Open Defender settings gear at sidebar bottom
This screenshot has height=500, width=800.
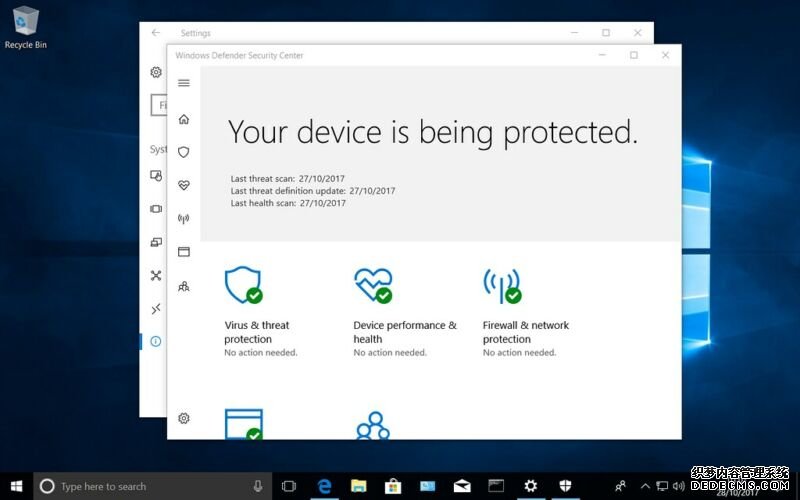184,418
